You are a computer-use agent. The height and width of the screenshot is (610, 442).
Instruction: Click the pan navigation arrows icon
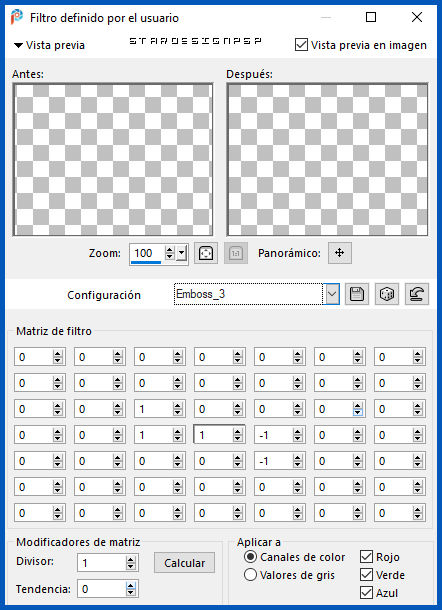pos(340,253)
